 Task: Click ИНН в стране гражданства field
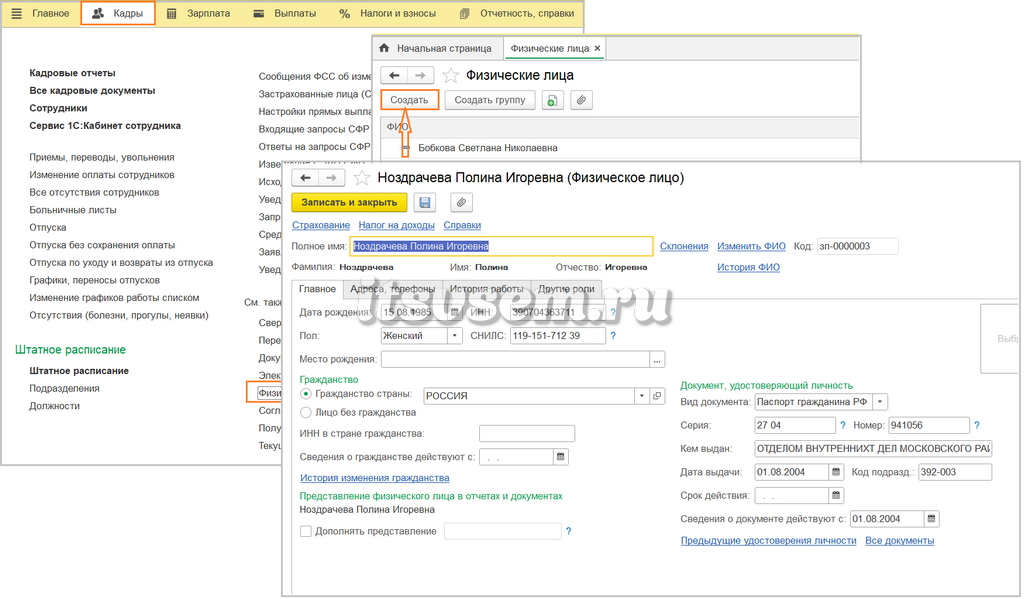tap(527, 434)
